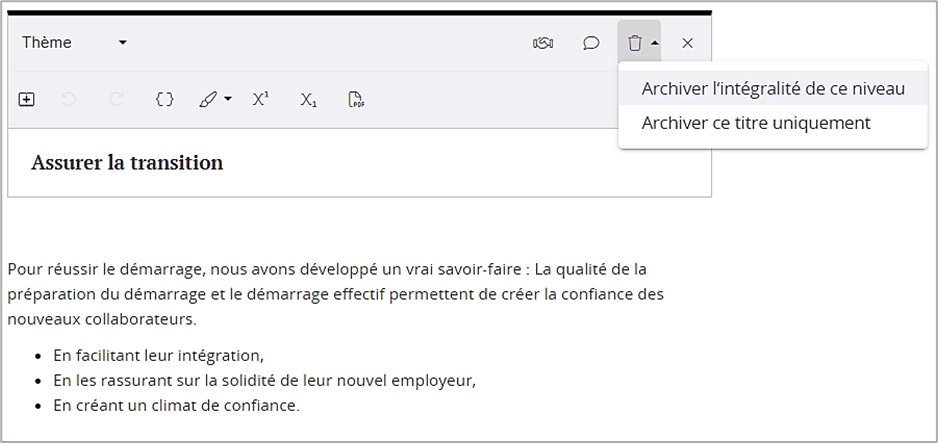Screen dimensions: 938x443
Task: Export with the PDF icon
Action: tap(355, 99)
